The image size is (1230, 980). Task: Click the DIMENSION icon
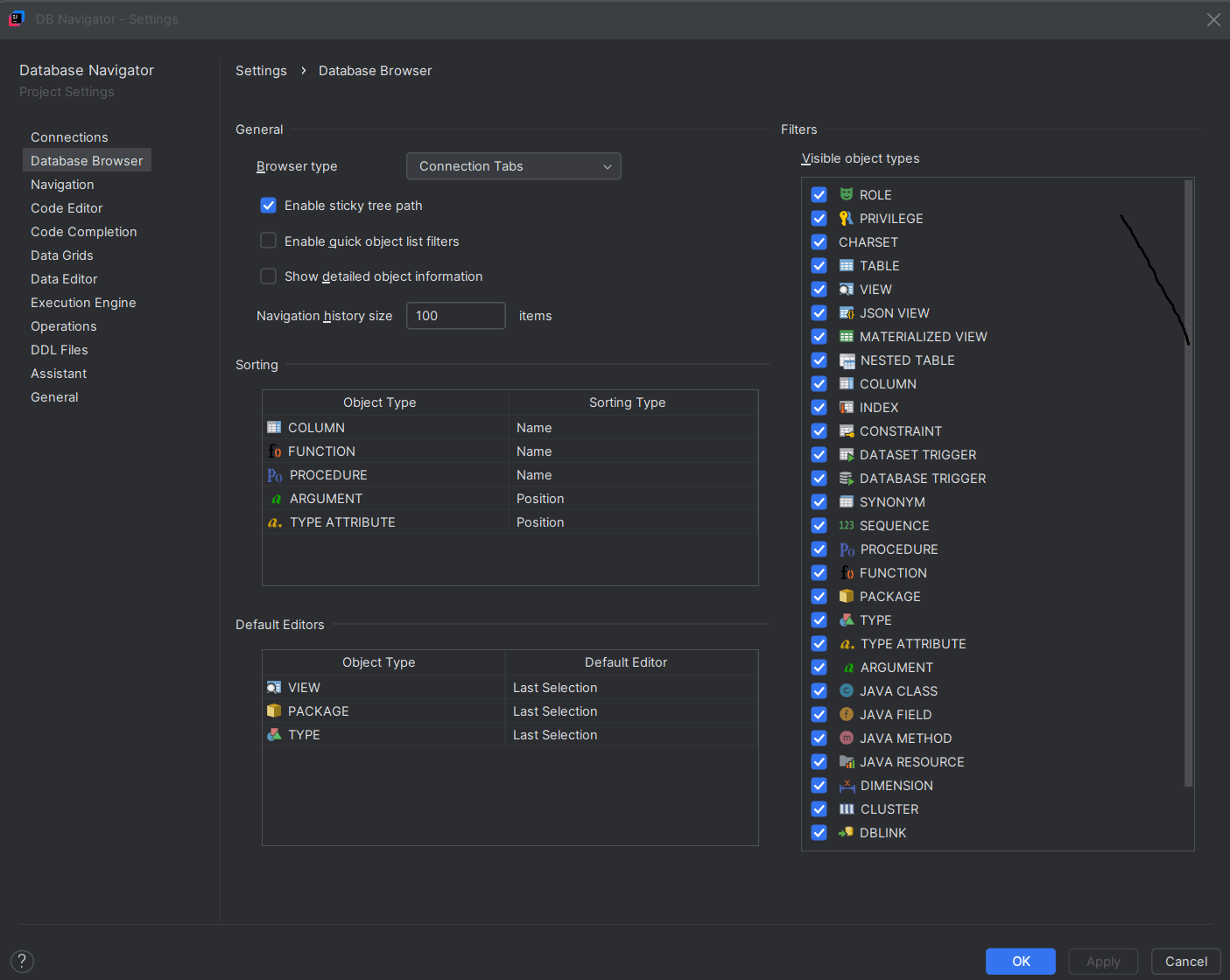pos(847,785)
